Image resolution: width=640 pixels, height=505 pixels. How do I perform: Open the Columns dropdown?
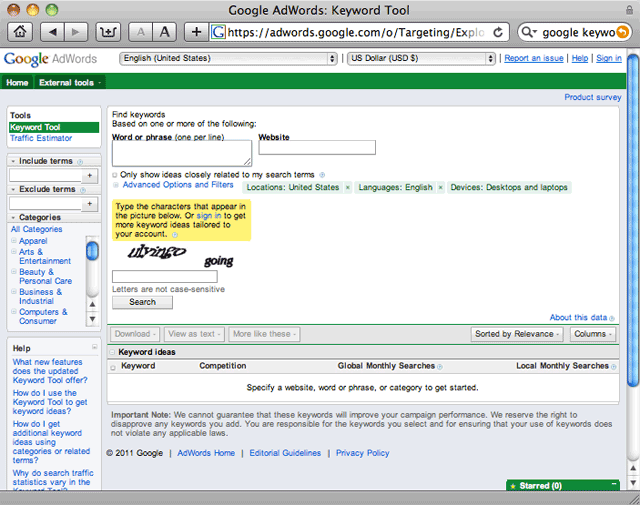593,334
